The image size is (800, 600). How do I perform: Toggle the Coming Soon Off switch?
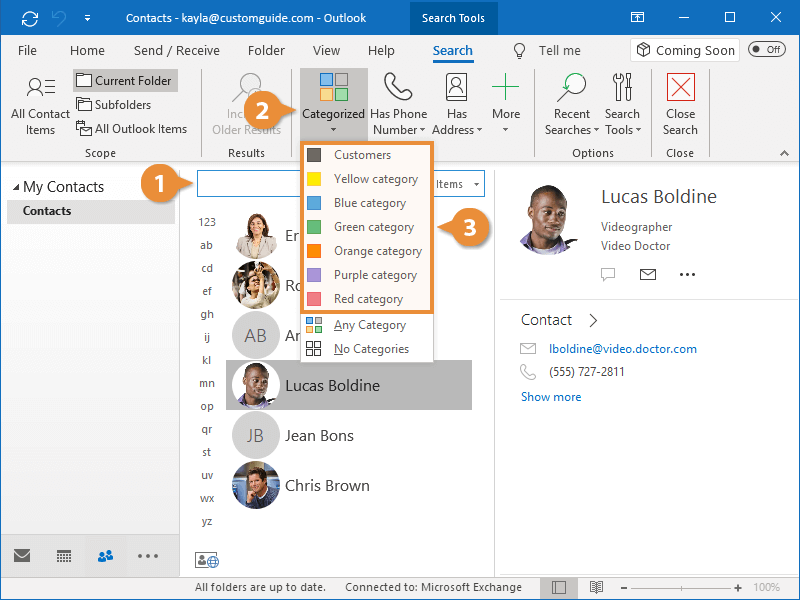(767, 49)
